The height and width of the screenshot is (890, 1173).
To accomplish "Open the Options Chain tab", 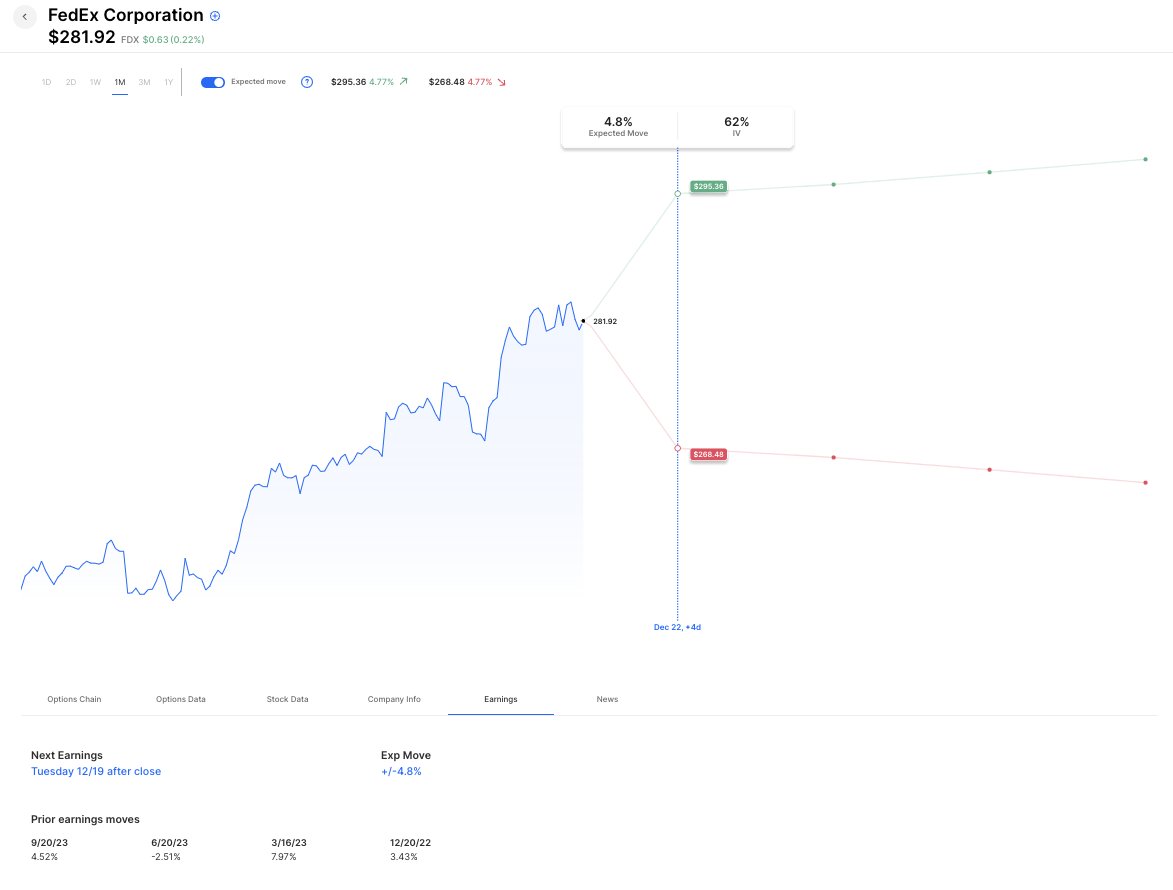I will tap(74, 699).
